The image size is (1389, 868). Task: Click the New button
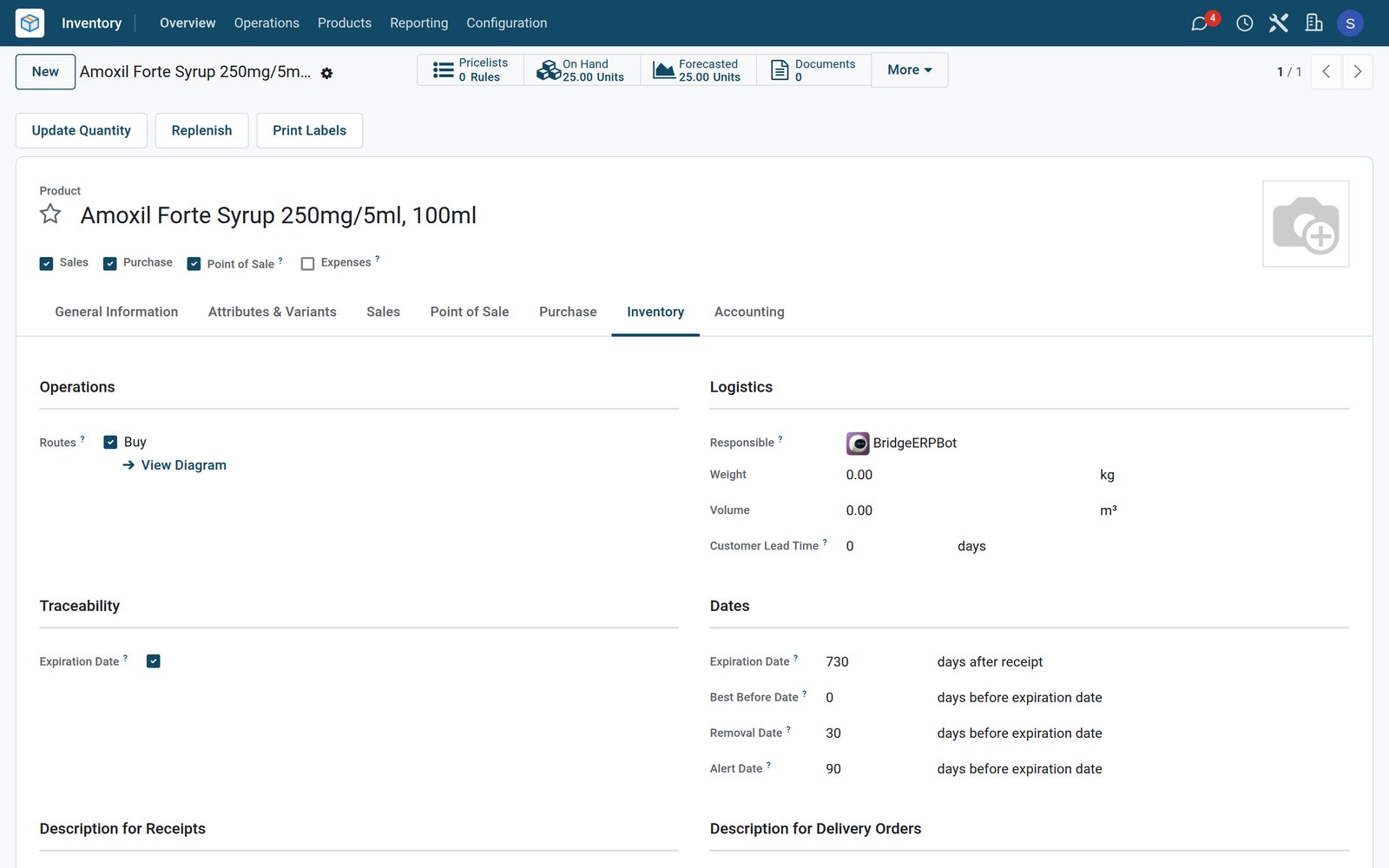45,72
